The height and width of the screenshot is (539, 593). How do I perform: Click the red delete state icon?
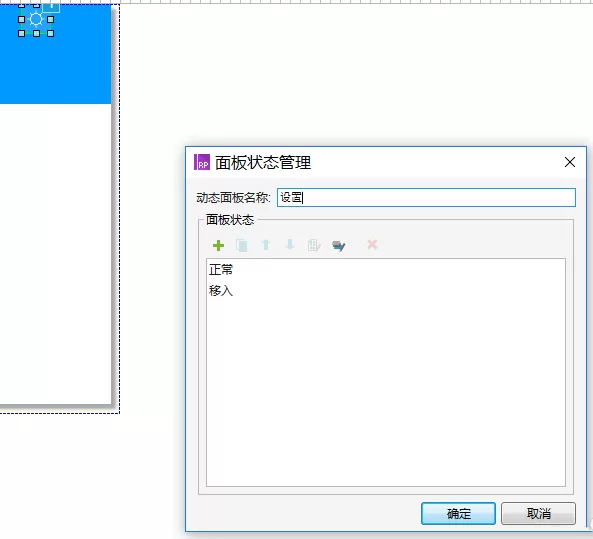373,244
